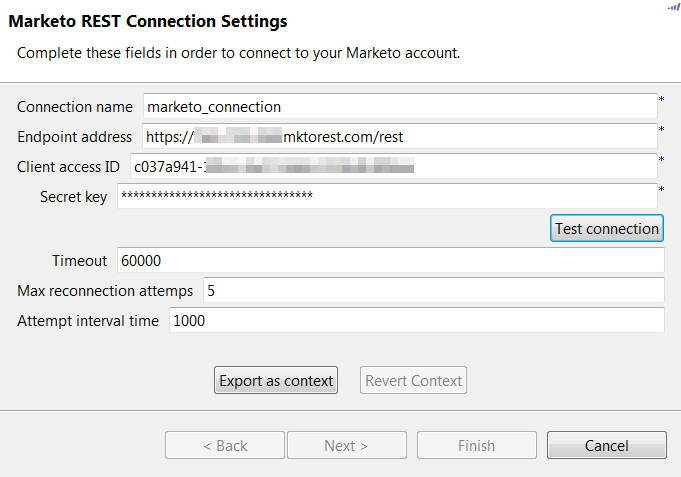Click the Endpoint address input field
Viewport: 681px width, 477px height.
pos(398,136)
